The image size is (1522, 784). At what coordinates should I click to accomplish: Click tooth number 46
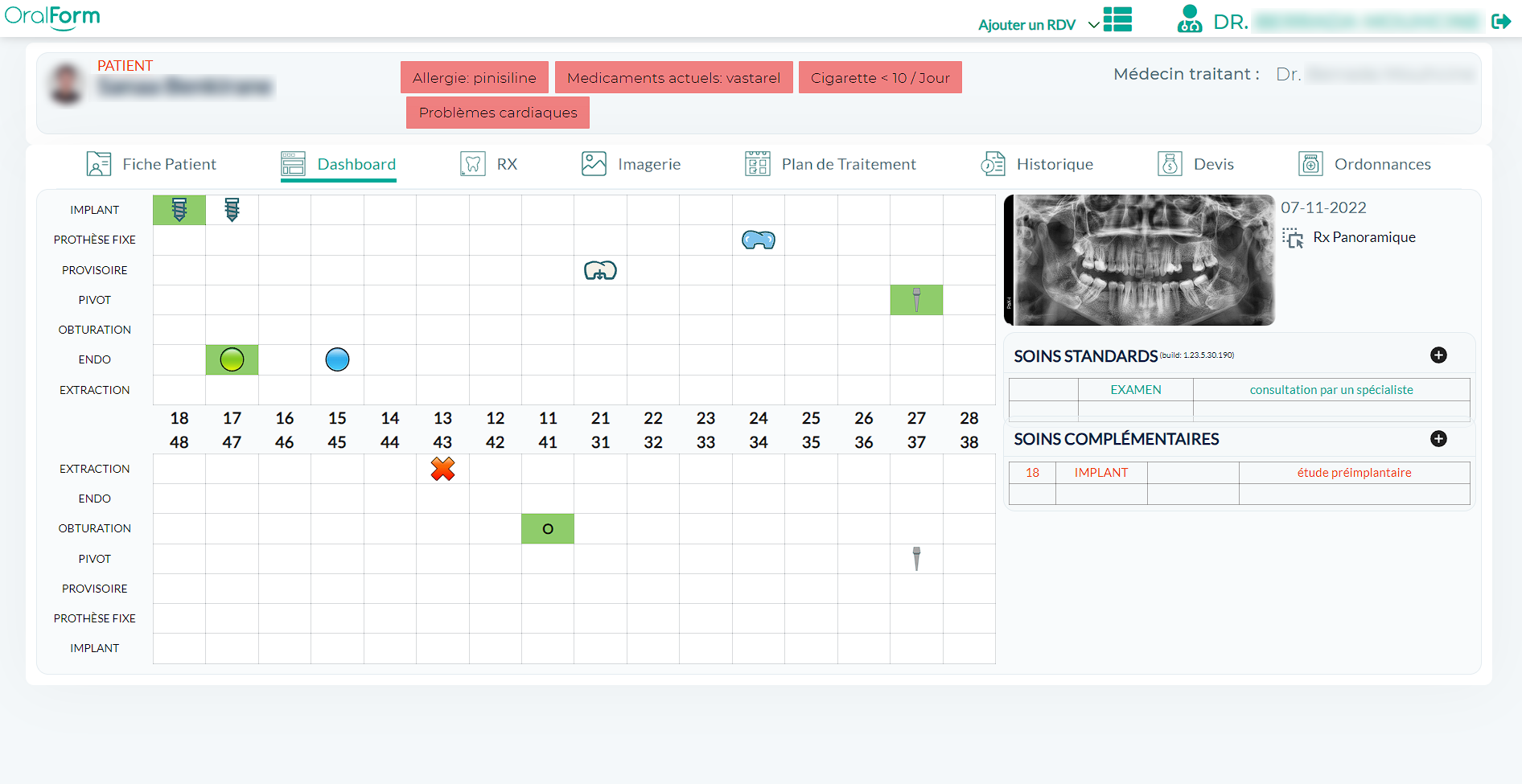pyautogui.click(x=285, y=442)
